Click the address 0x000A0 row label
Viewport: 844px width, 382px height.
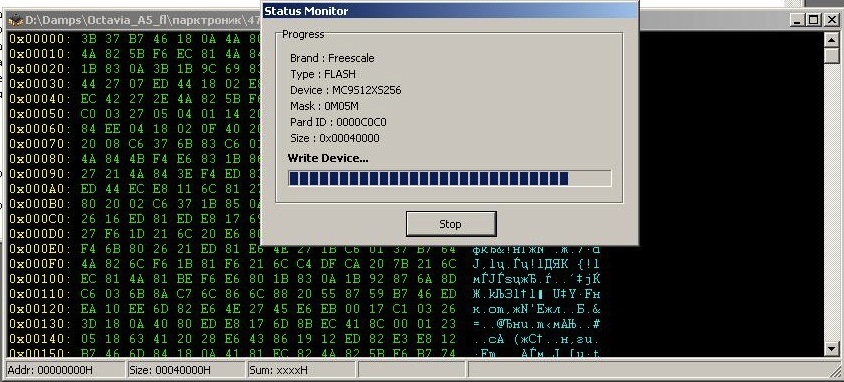pyautogui.click(x=40, y=189)
